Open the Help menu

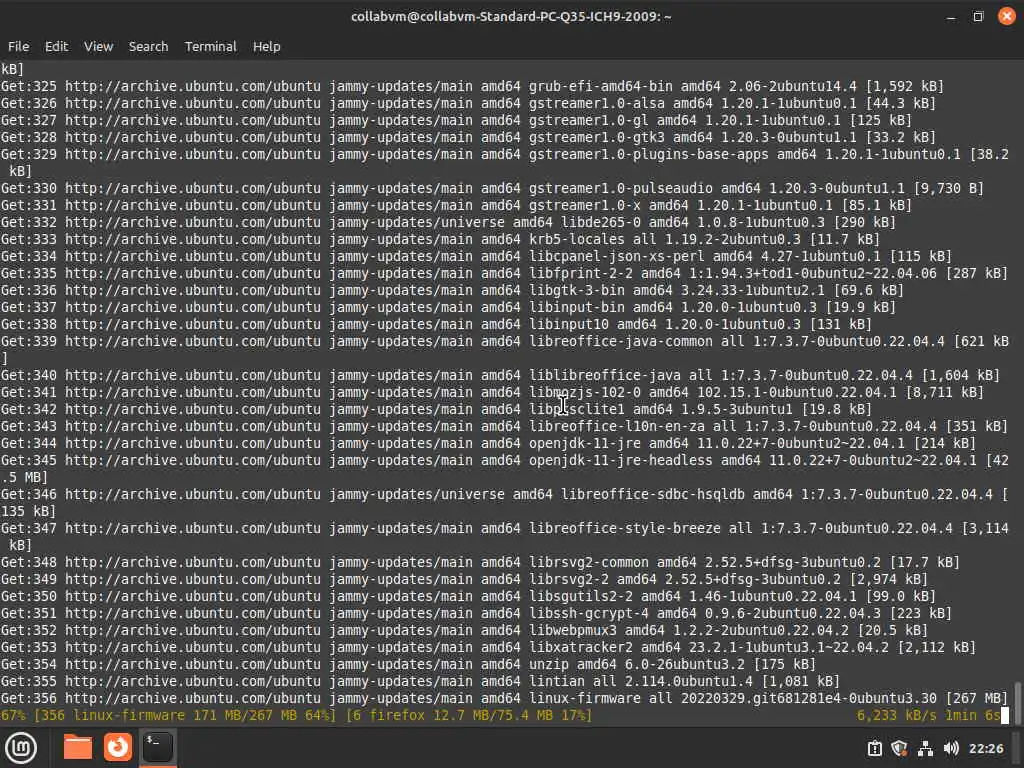(266, 46)
